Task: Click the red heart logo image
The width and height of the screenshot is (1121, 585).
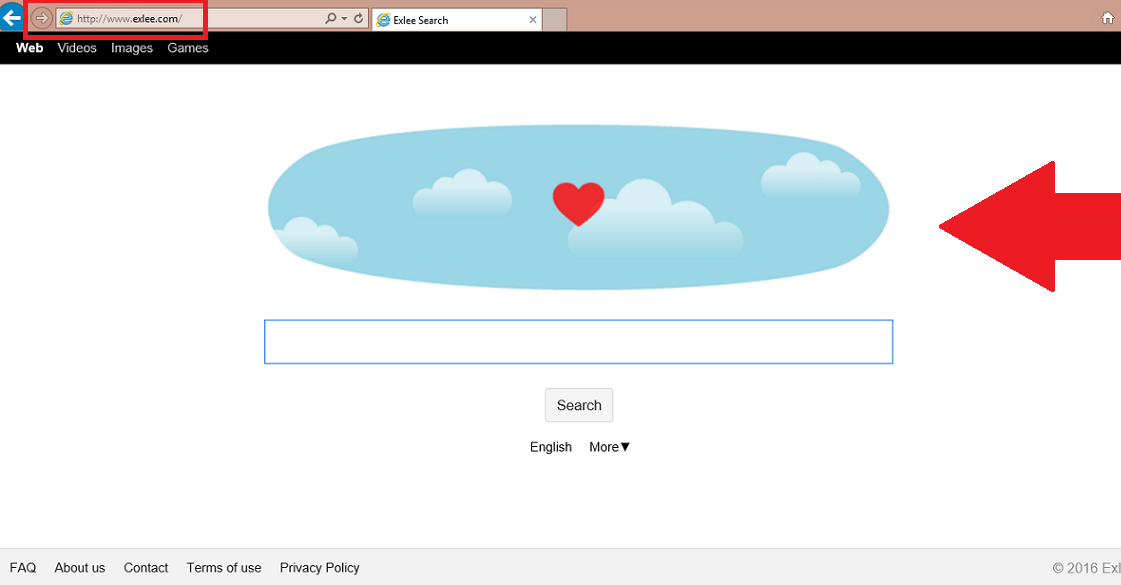Action: [578, 204]
